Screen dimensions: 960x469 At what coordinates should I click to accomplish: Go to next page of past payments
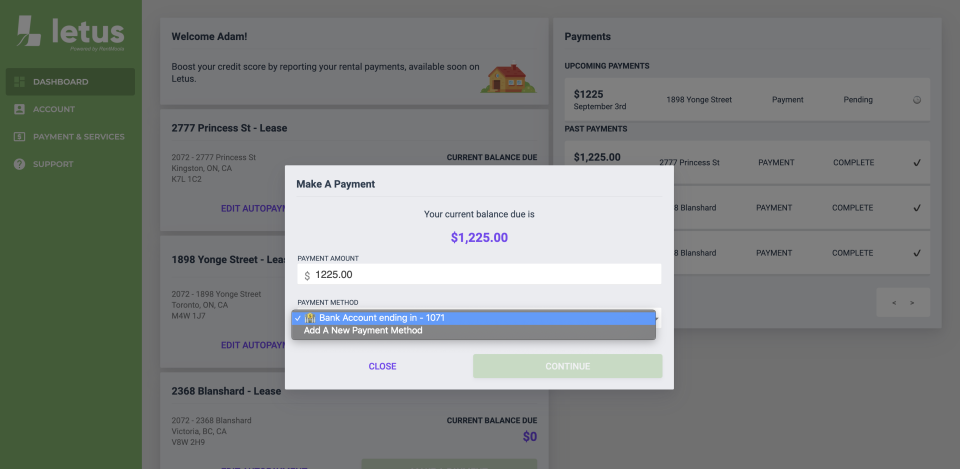[912, 303]
